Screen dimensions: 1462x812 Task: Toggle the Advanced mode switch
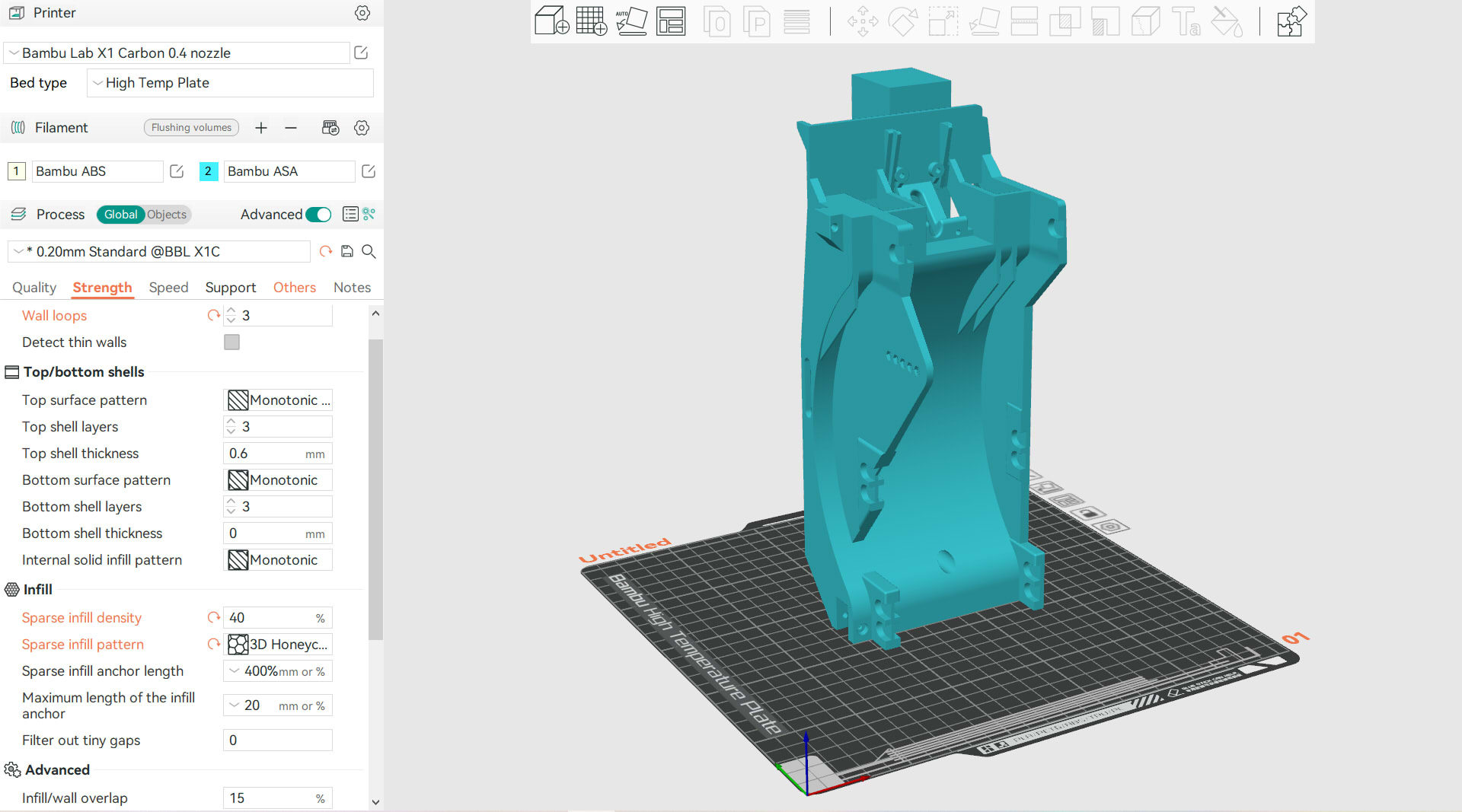(x=318, y=215)
